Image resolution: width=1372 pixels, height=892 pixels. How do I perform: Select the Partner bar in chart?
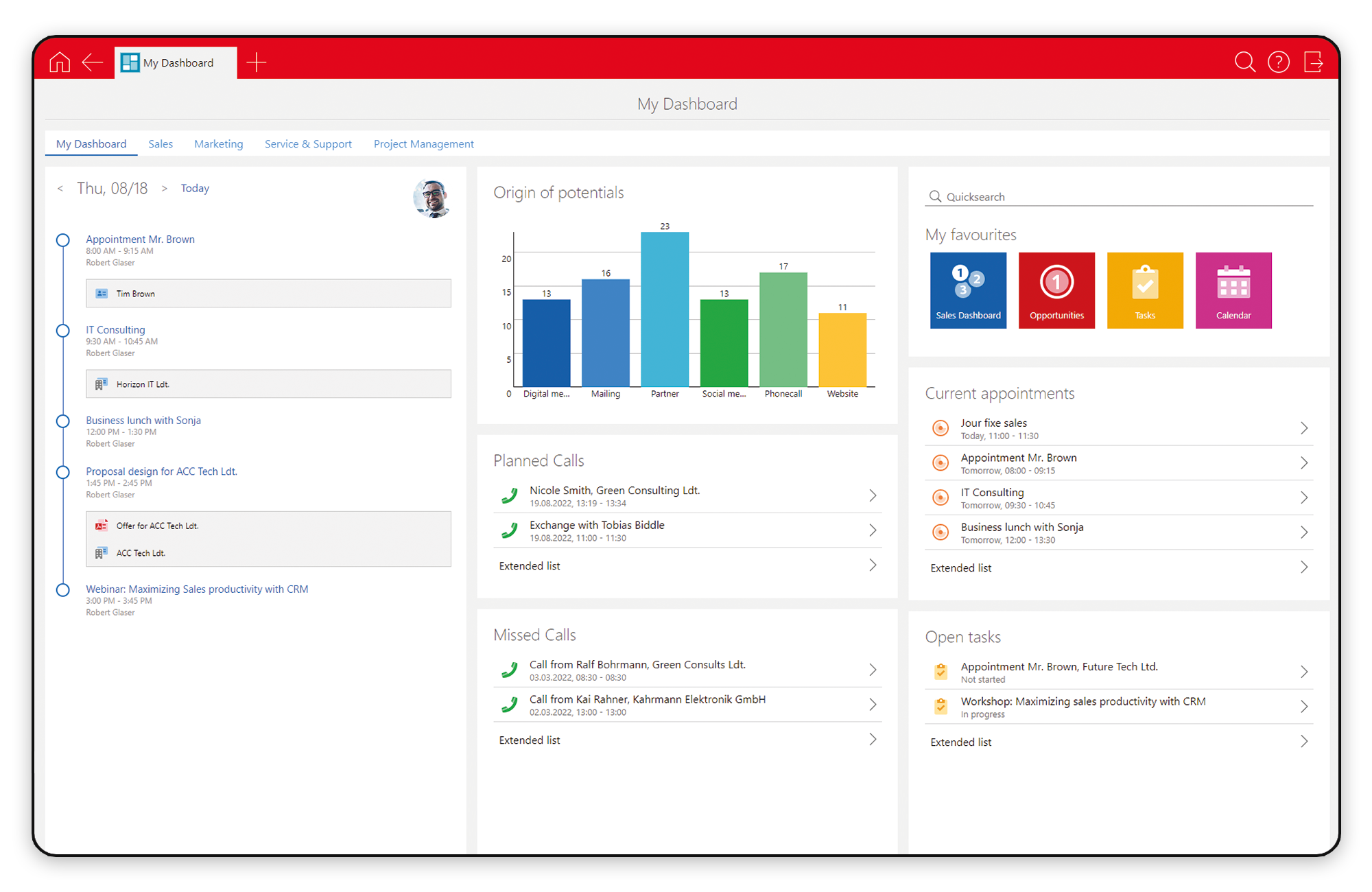click(x=665, y=309)
